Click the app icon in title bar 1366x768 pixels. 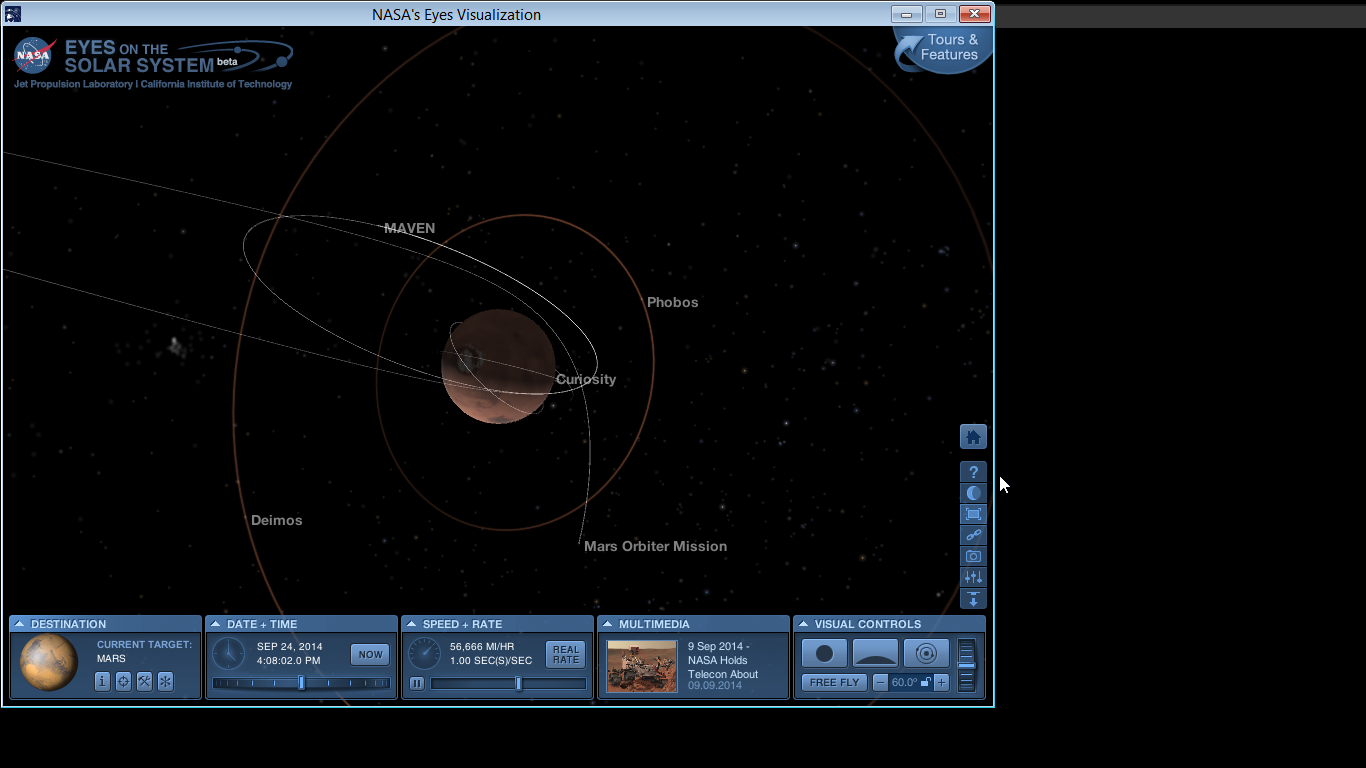pyautogui.click(x=14, y=14)
